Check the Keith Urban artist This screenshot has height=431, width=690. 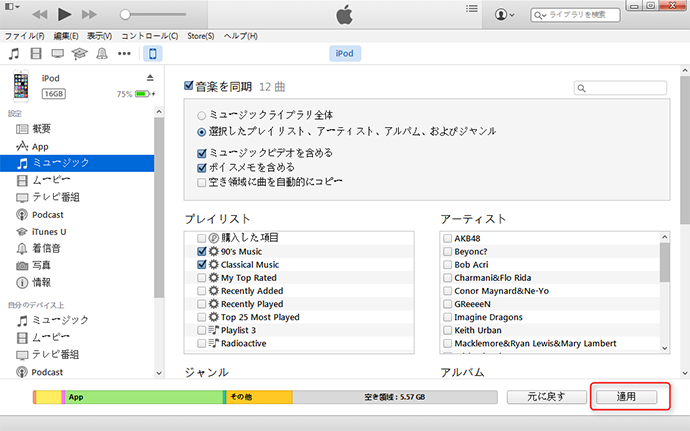click(448, 330)
